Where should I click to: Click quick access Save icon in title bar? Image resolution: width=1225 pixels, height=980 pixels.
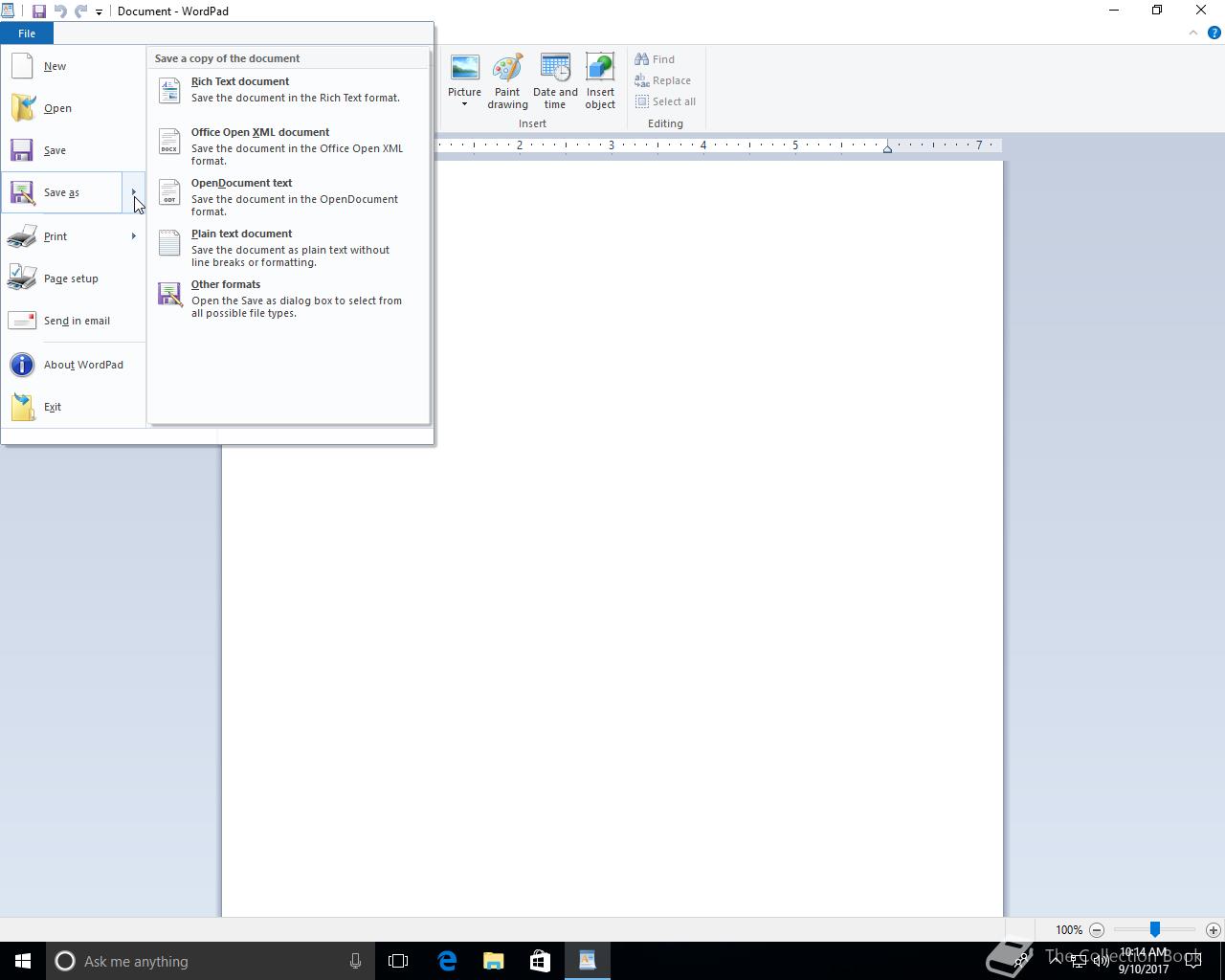point(39,11)
